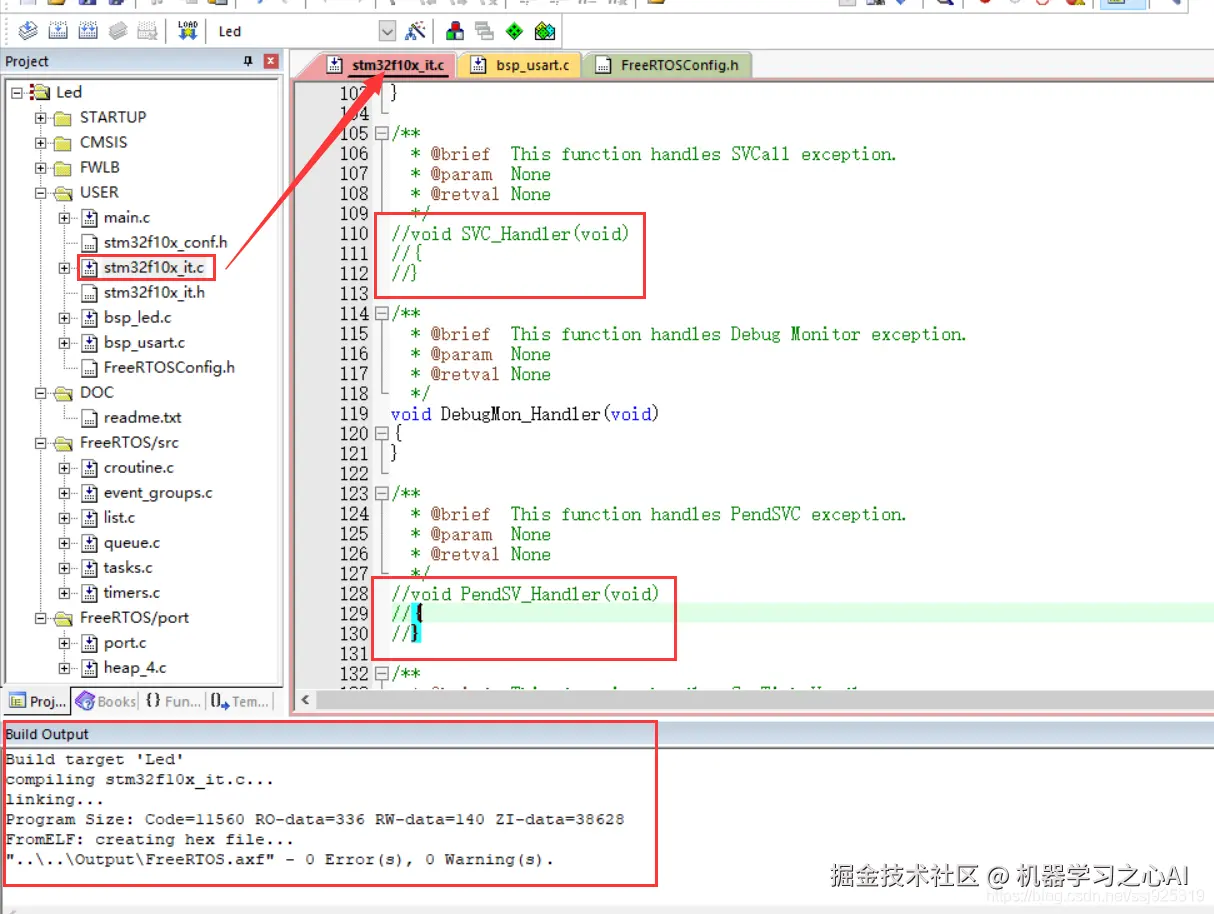
Task: Open Manage Run-Time Environment green diamond icon
Action: (514, 31)
